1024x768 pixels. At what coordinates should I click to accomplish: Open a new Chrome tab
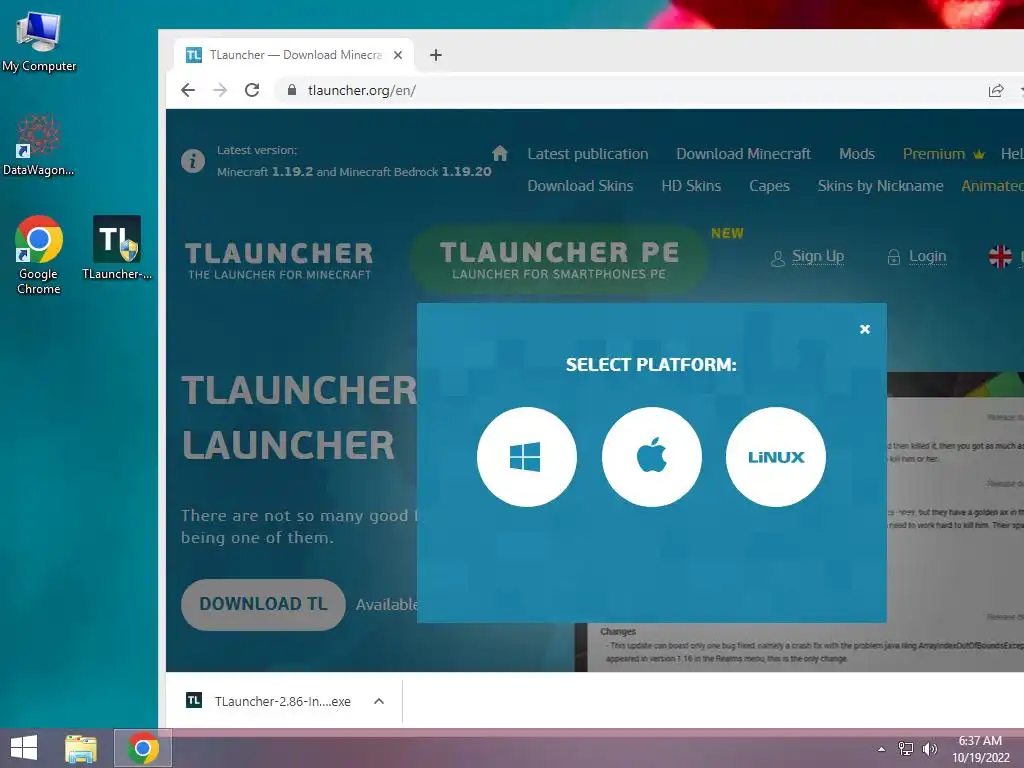(x=436, y=55)
